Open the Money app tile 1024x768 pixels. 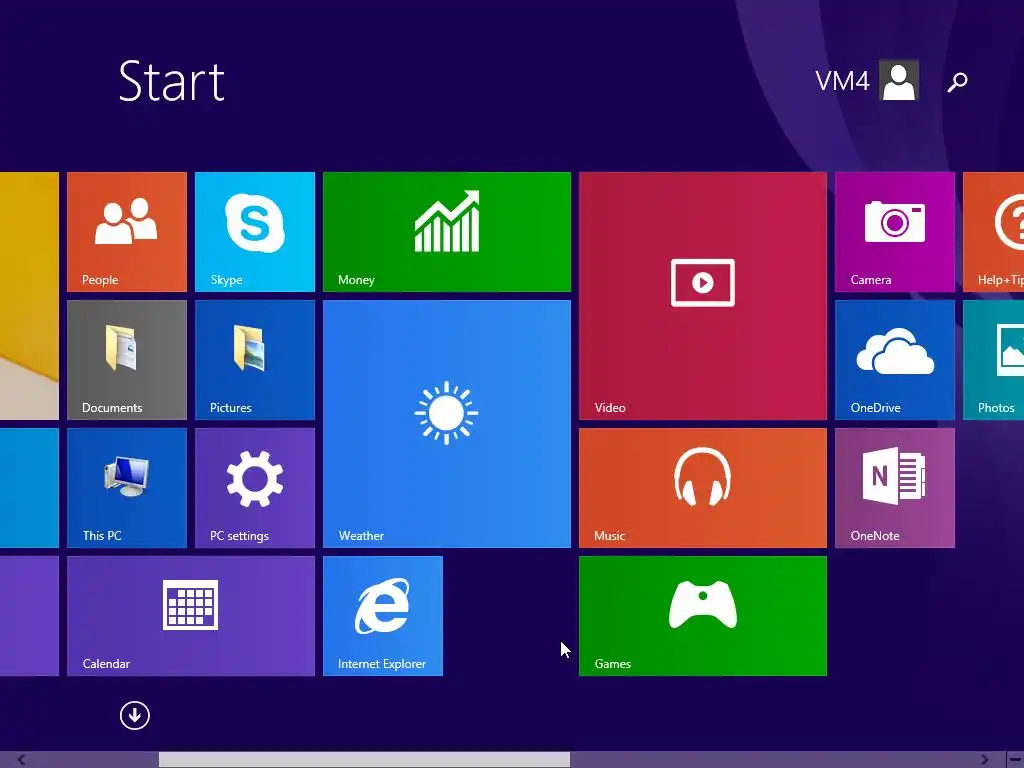point(447,232)
